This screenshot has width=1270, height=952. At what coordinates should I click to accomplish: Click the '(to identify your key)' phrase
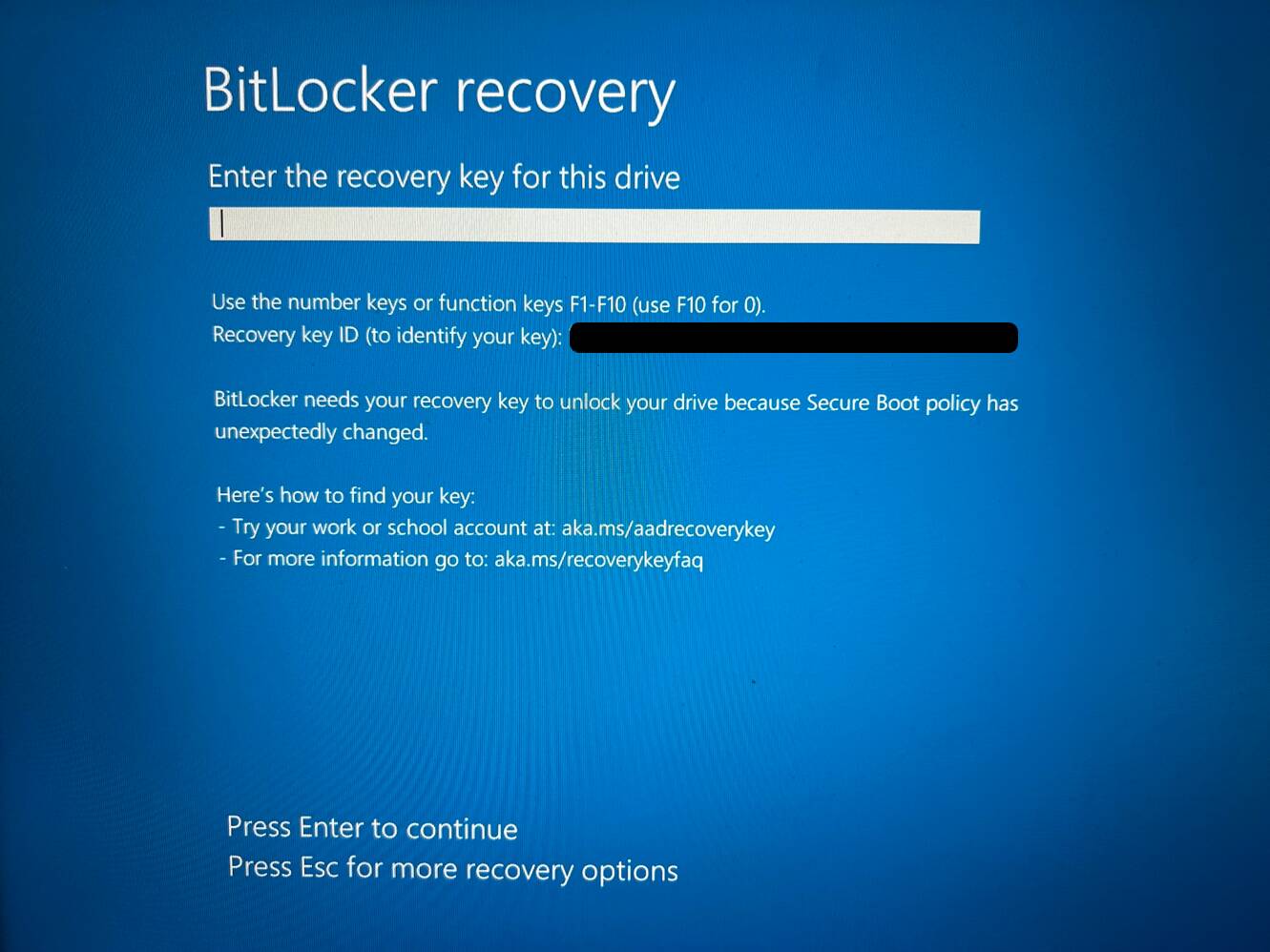tap(464, 337)
